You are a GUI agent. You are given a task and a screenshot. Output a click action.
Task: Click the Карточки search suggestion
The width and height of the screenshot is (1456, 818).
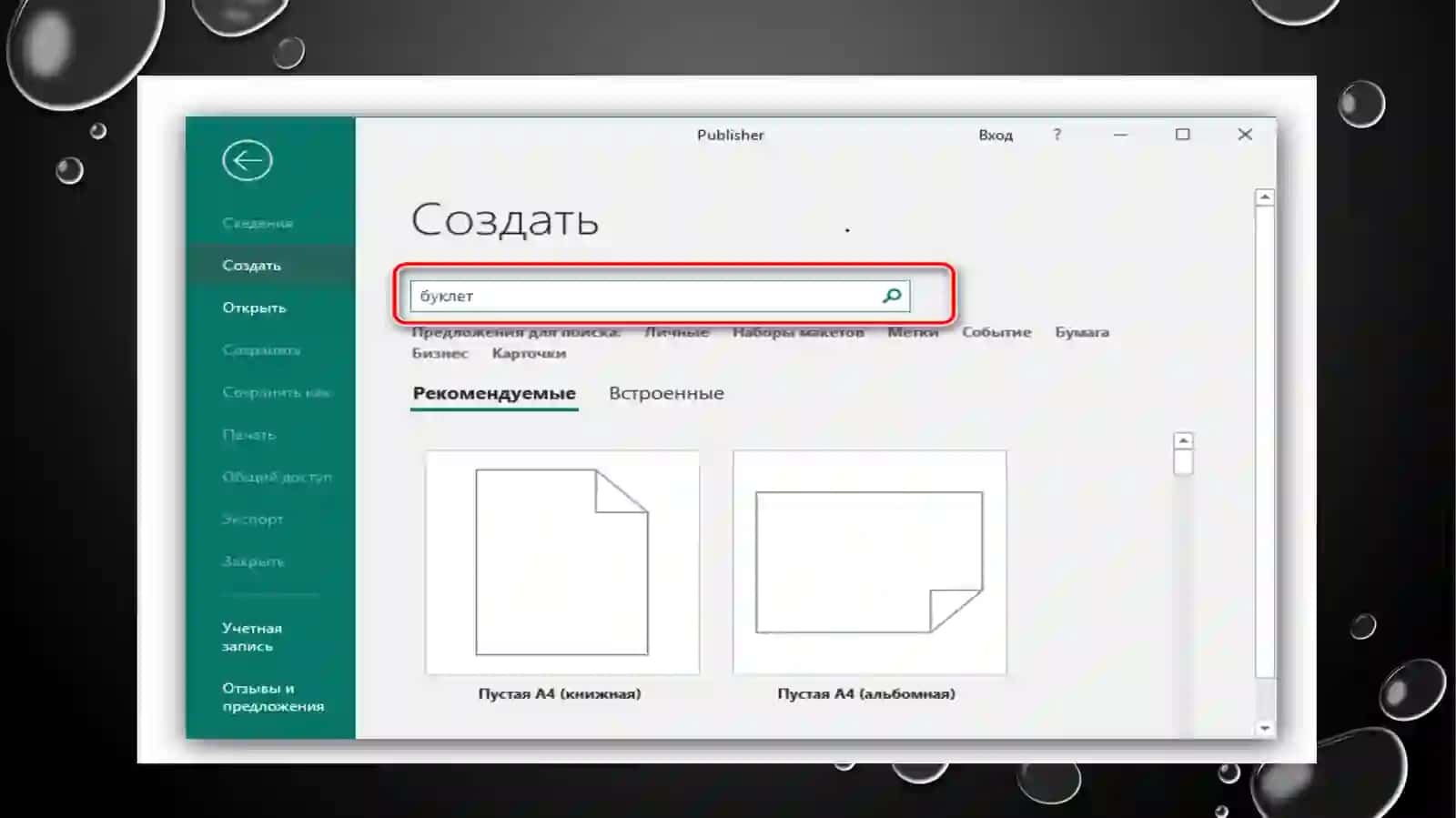point(529,353)
